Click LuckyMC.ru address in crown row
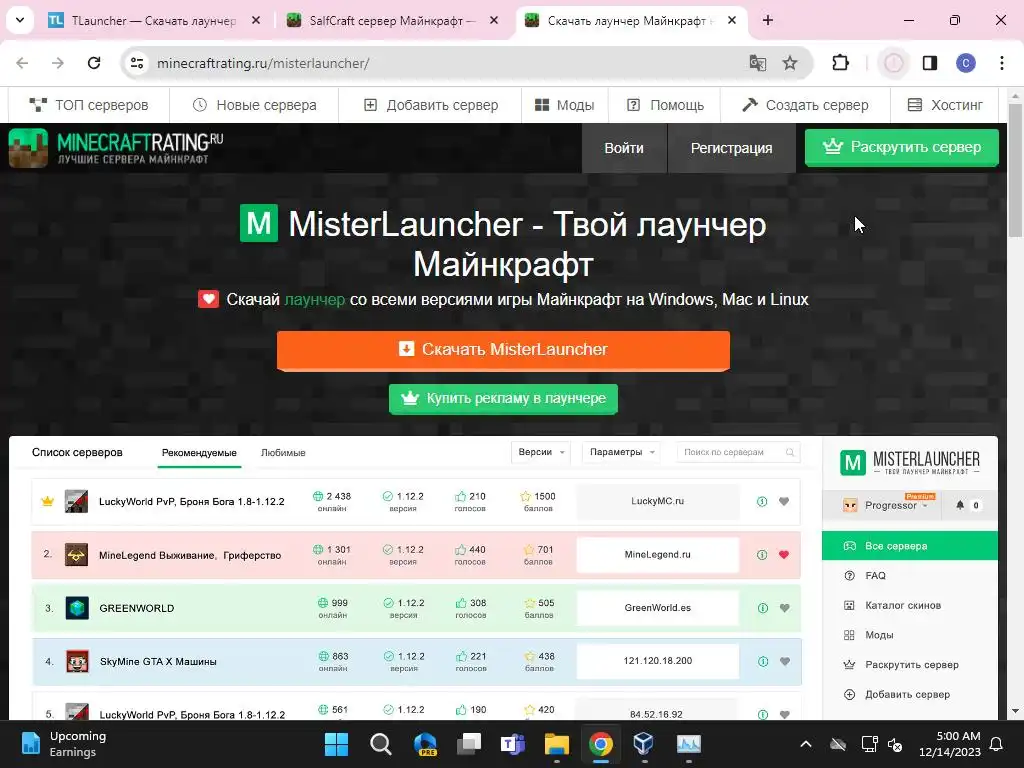This screenshot has height=768, width=1024. click(x=658, y=502)
